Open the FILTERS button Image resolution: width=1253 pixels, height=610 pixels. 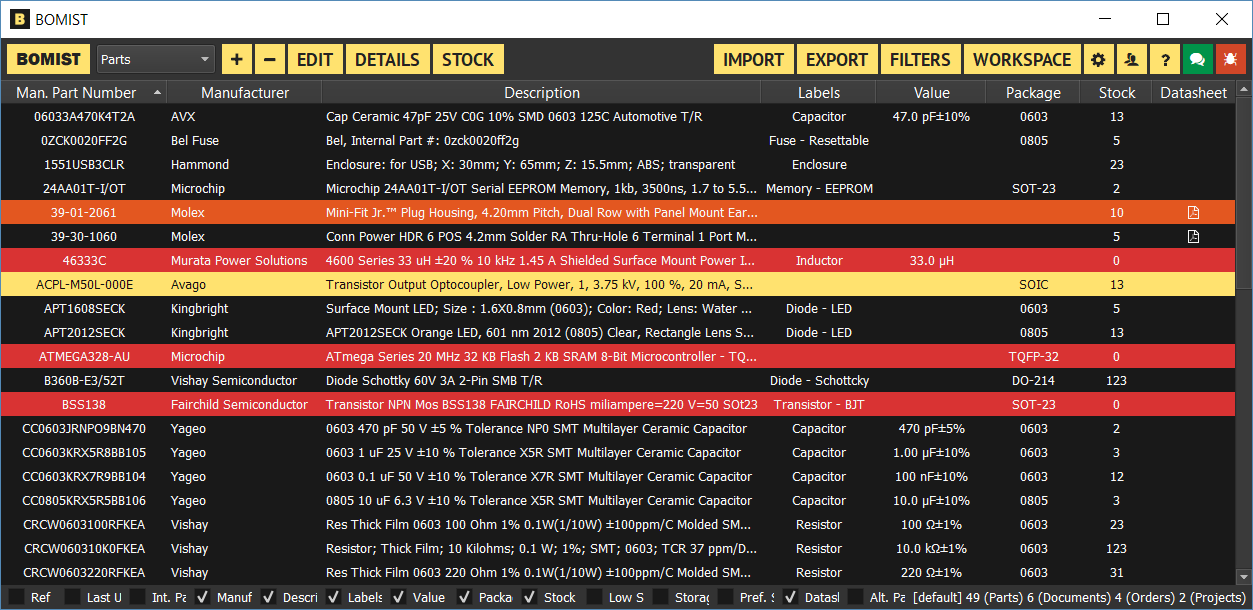[921, 59]
